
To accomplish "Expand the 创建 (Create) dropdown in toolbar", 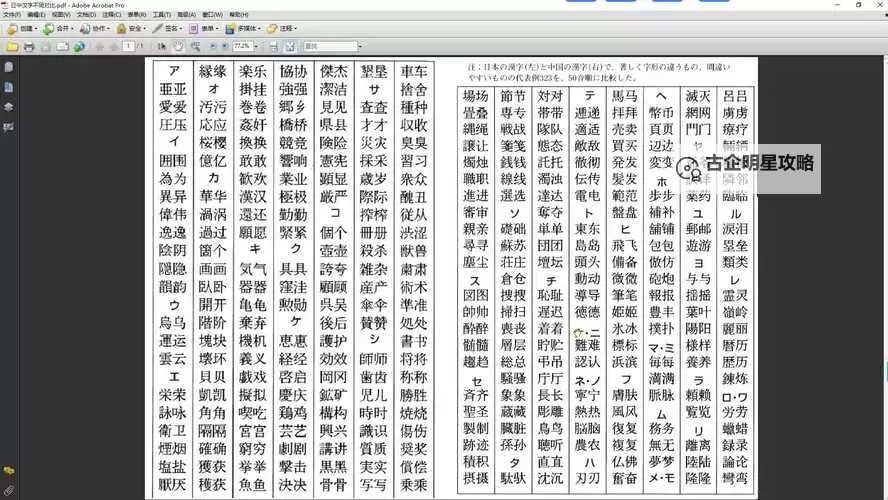I will pos(36,28).
